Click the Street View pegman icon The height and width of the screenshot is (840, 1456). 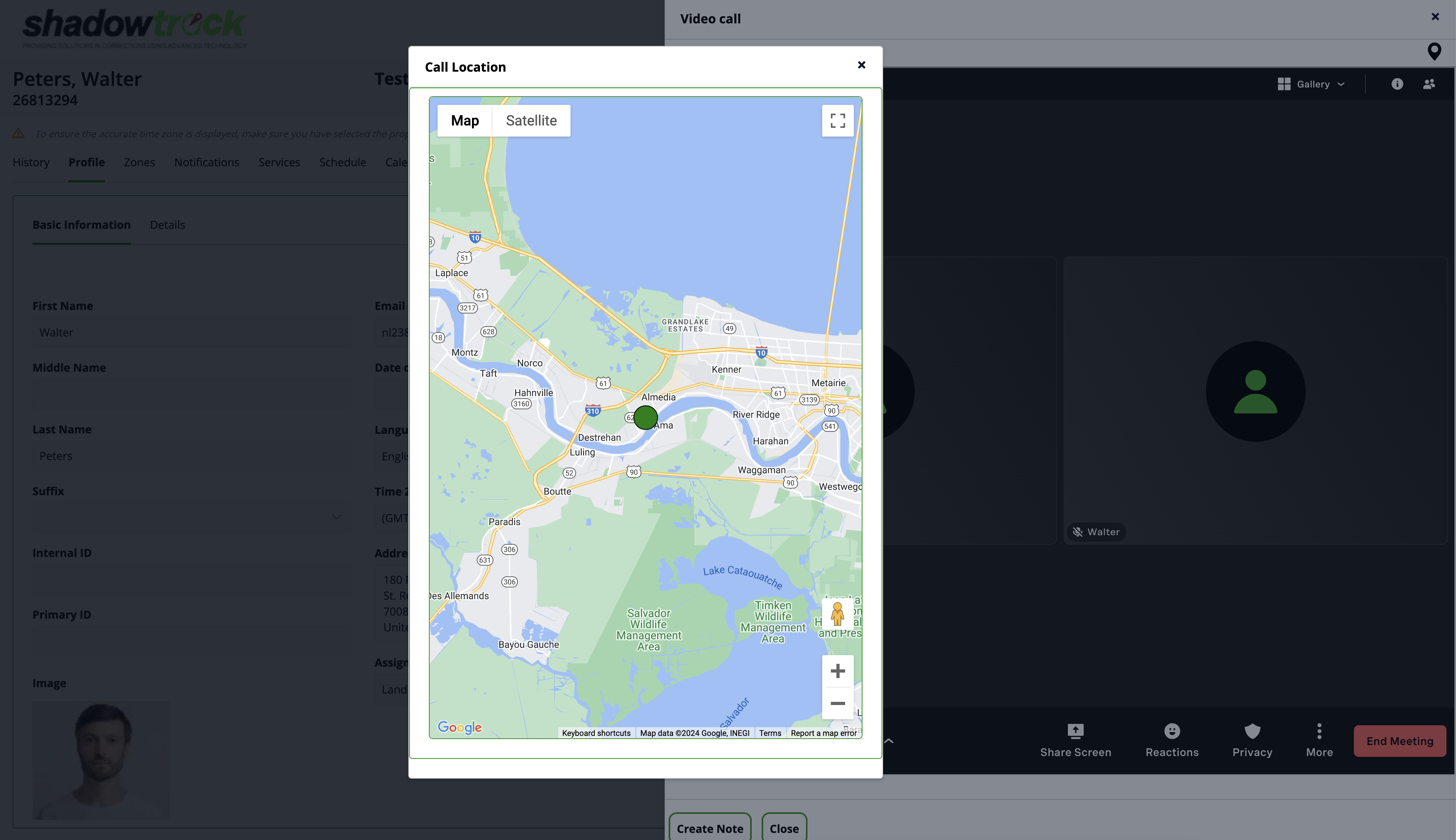pos(837,614)
